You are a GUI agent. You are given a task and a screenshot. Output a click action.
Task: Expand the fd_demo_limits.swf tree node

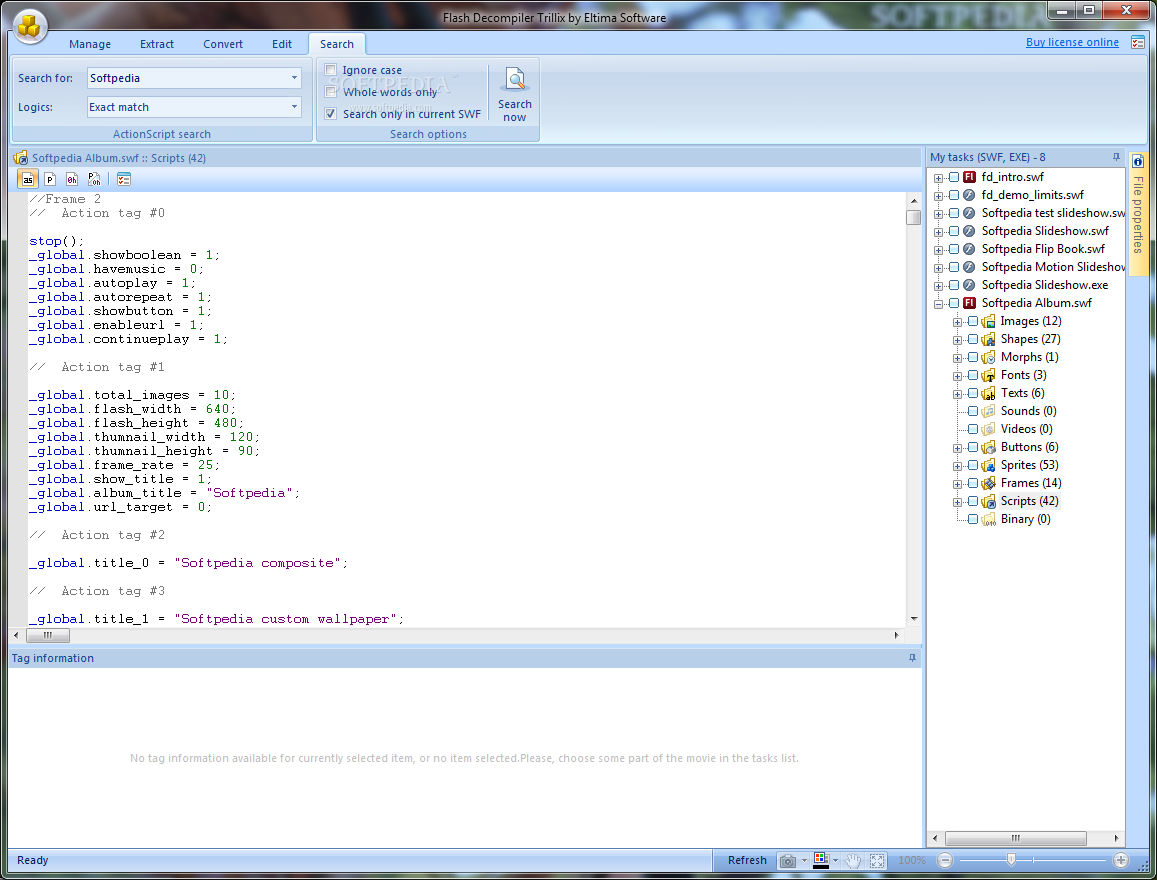tap(939, 196)
